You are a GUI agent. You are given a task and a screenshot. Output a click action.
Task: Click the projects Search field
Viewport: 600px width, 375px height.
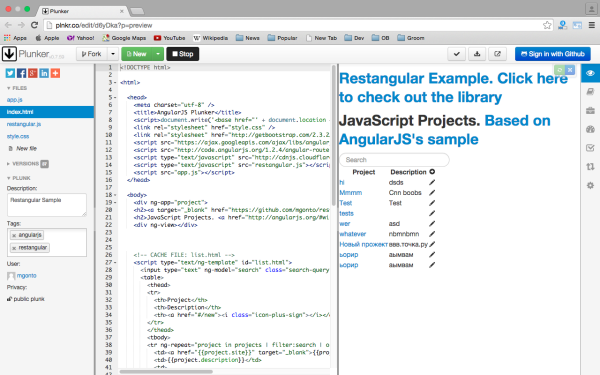(394, 160)
